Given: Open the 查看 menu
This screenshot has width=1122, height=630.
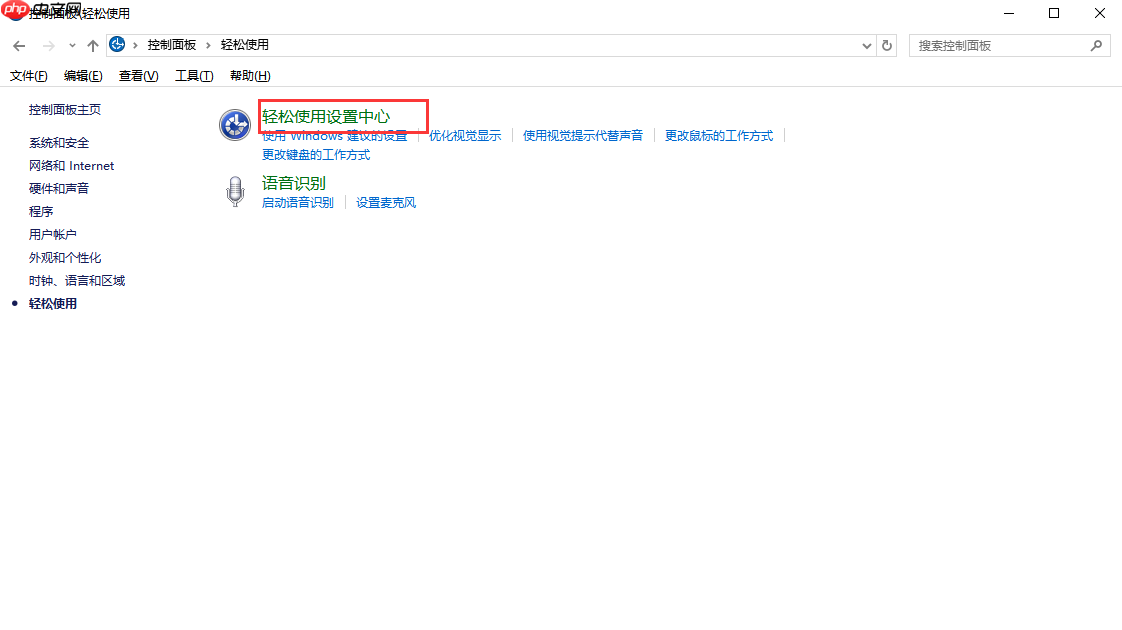Looking at the screenshot, I should point(138,75).
